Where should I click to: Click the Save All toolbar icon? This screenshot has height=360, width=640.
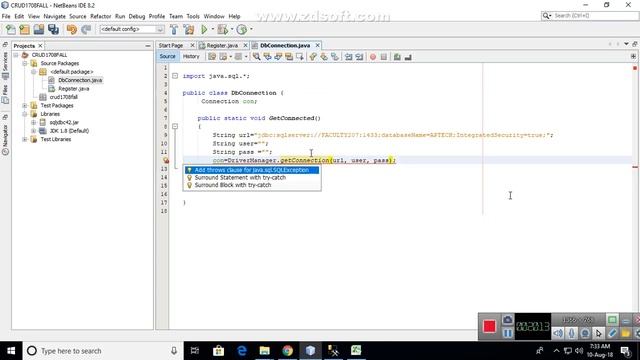pyautogui.click(x=53, y=29)
